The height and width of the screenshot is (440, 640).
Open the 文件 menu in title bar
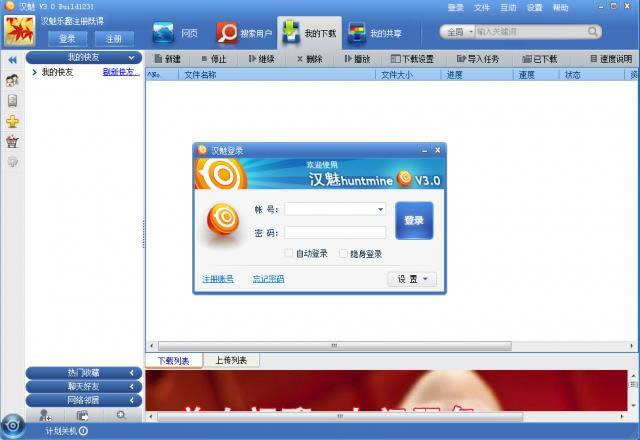(482, 7)
